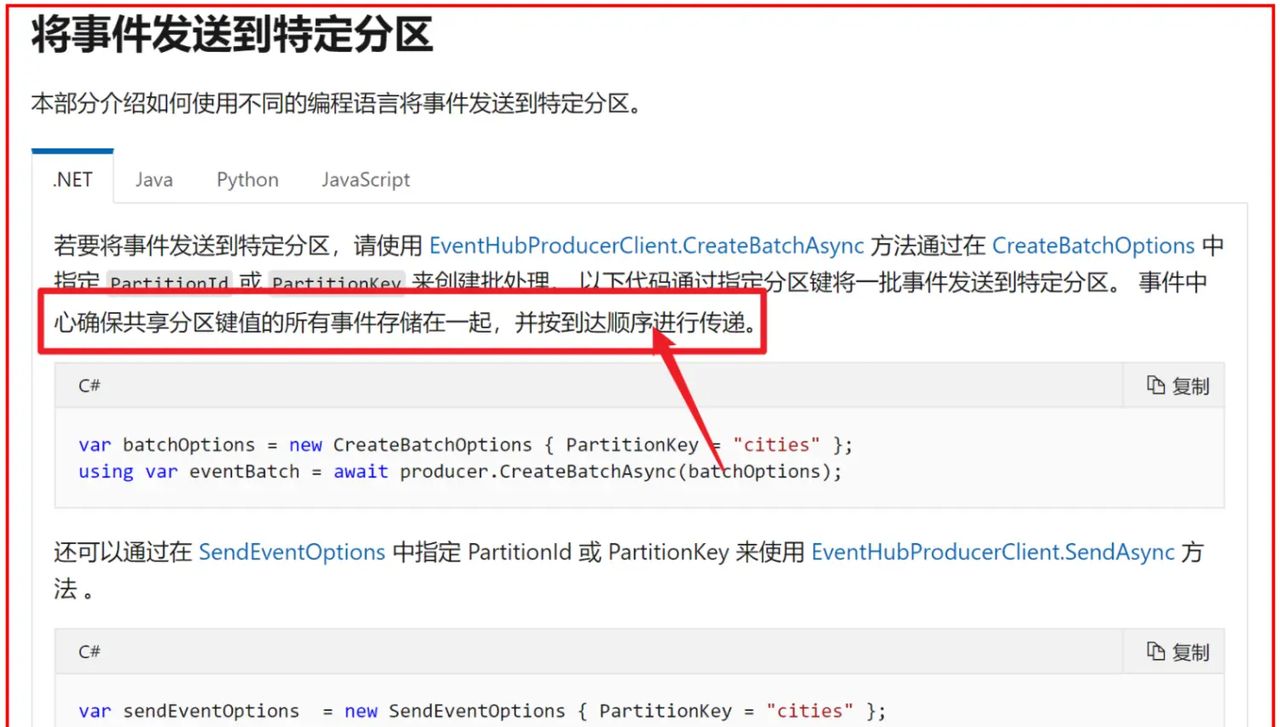Click the inline PartitionKey code snippet
The height and width of the screenshot is (727, 1280).
(336, 283)
